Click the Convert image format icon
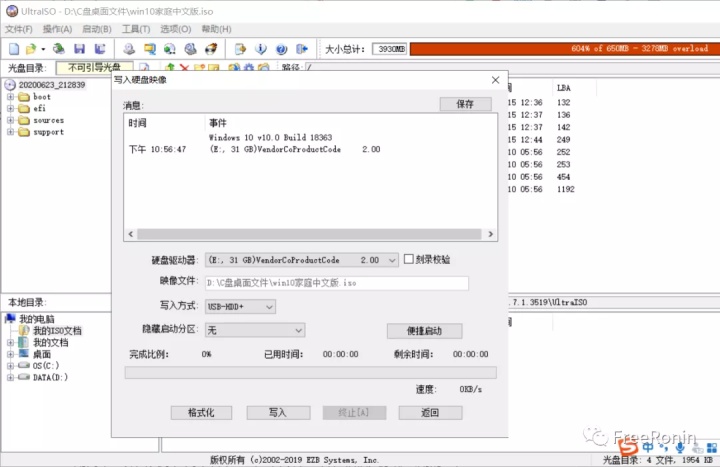The width and height of the screenshot is (720, 467). click(x=170, y=49)
